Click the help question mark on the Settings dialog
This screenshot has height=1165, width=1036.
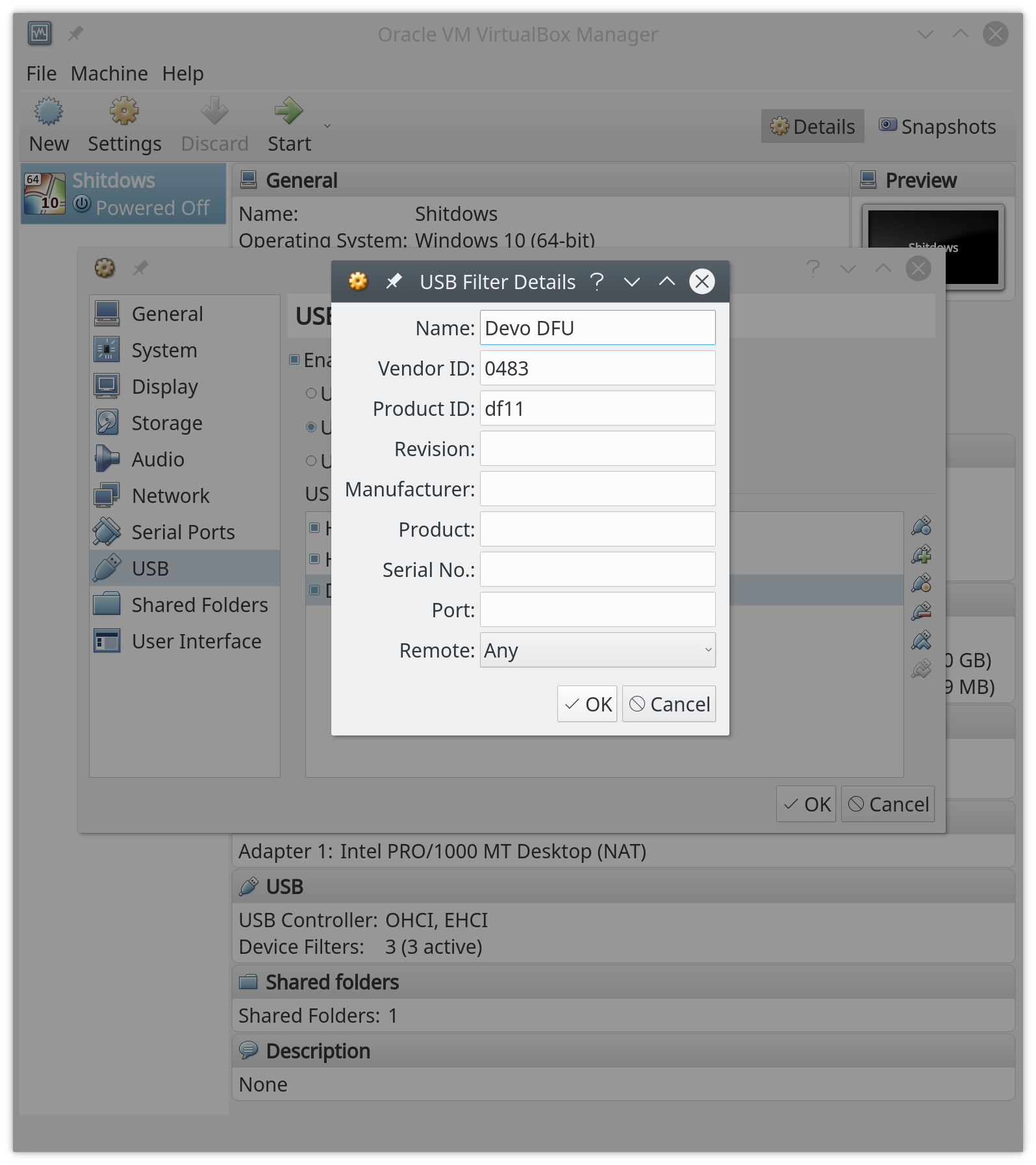tap(813, 268)
